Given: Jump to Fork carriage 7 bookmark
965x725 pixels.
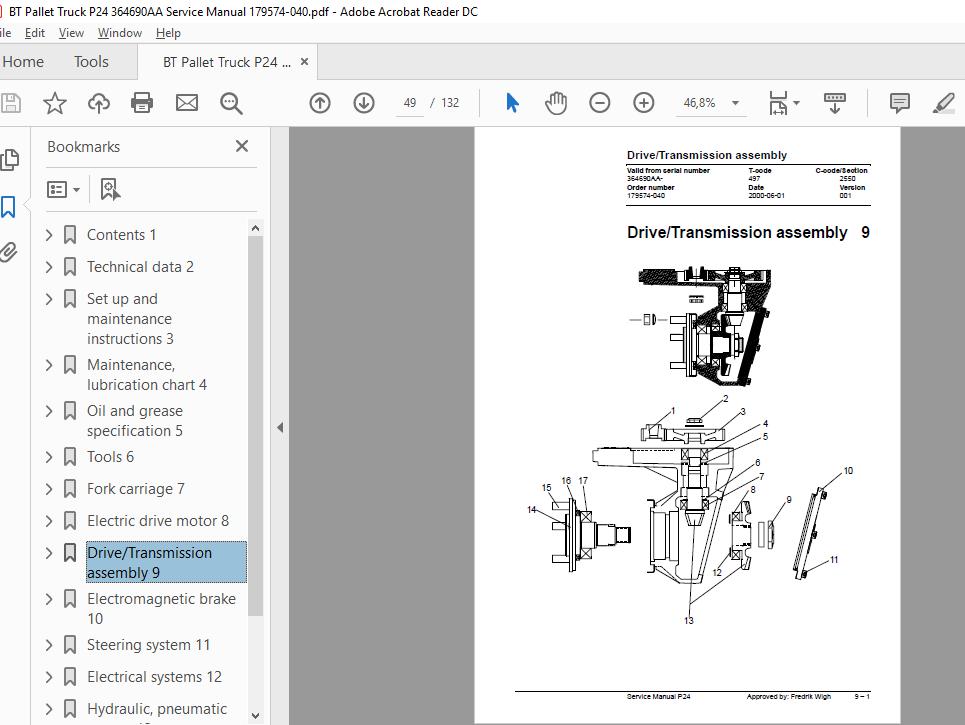Looking at the screenshot, I should 135,489.
